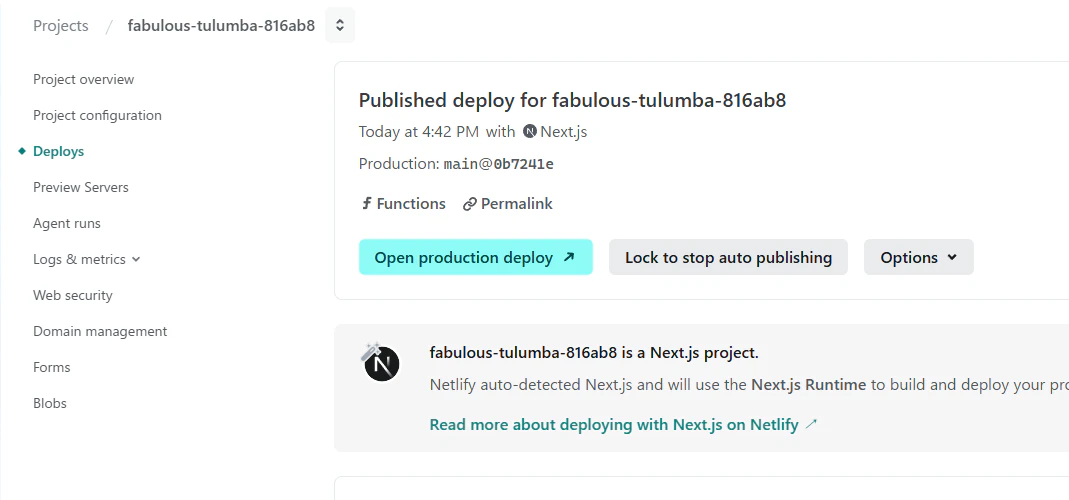Click the diamond marker next to Deploys

22,151
